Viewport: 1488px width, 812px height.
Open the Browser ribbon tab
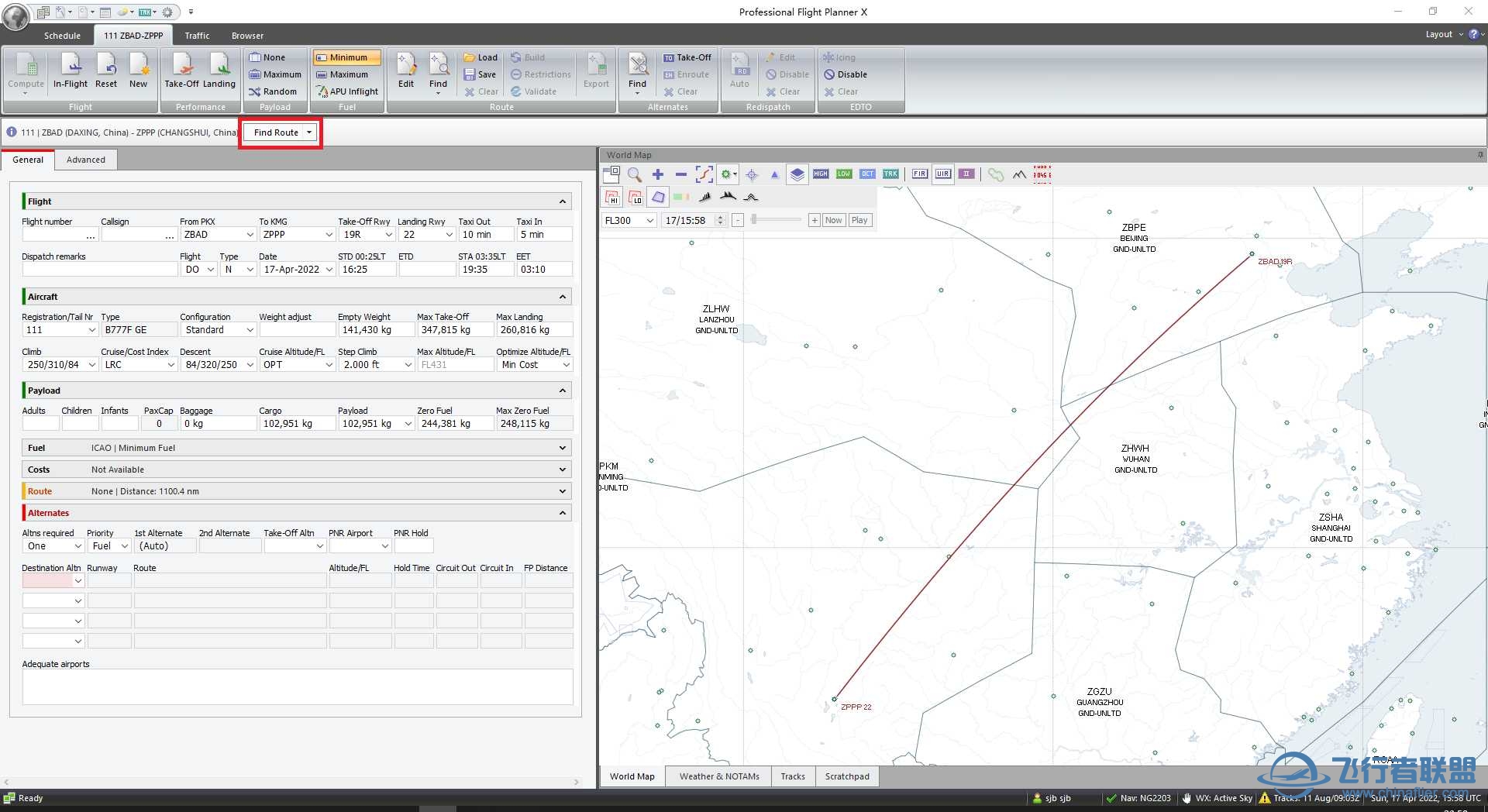(247, 36)
